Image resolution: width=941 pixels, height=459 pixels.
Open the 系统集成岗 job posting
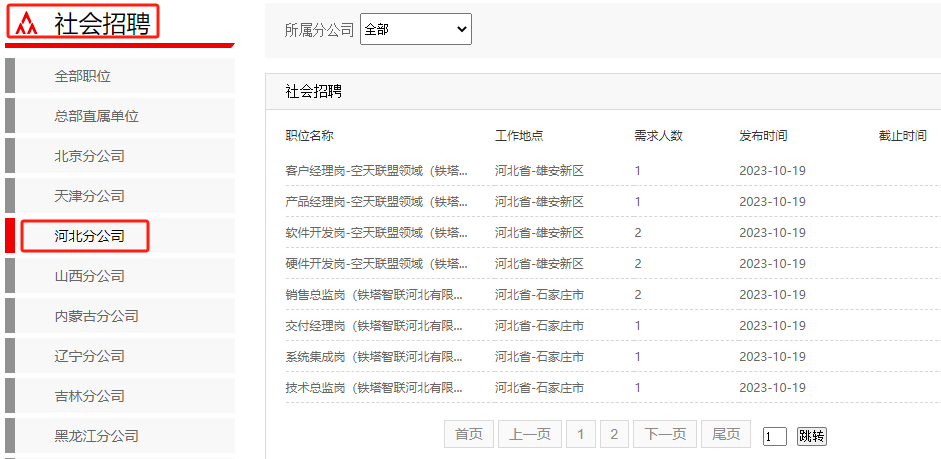[374, 357]
